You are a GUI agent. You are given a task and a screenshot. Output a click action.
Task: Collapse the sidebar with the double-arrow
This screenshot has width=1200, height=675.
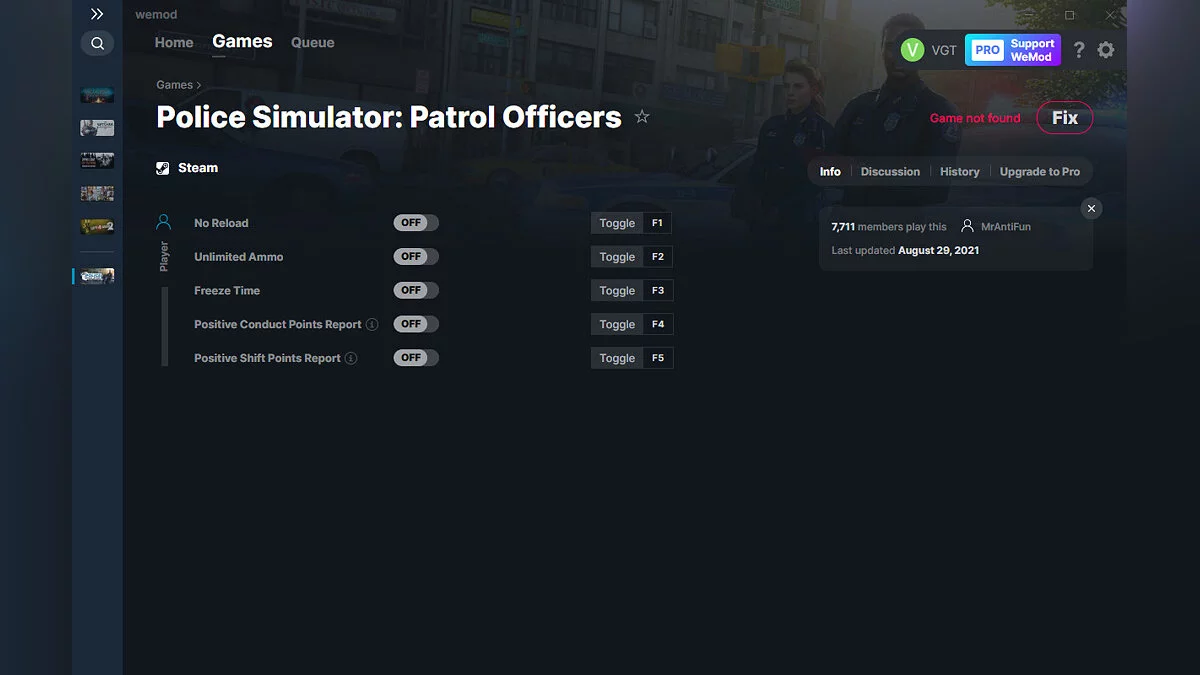(x=97, y=14)
